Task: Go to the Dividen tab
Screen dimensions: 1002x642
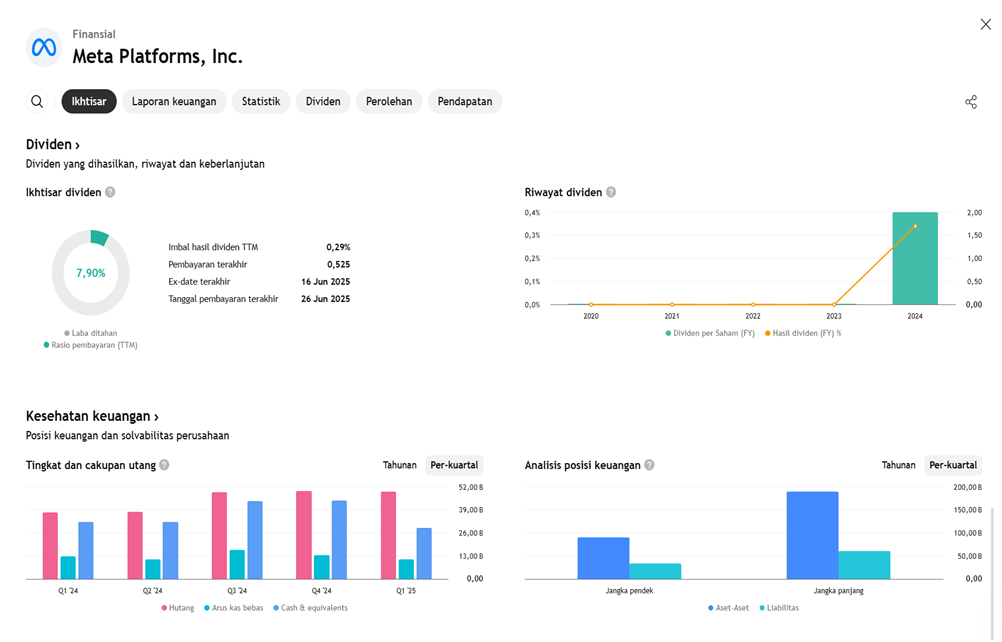Action: 323,102
